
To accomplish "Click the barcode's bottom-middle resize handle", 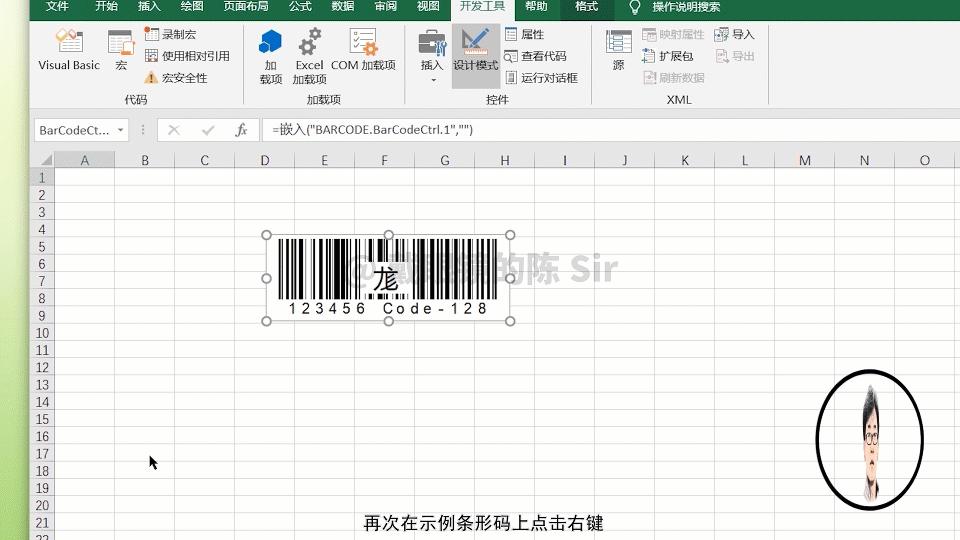I will tap(389, 321).
